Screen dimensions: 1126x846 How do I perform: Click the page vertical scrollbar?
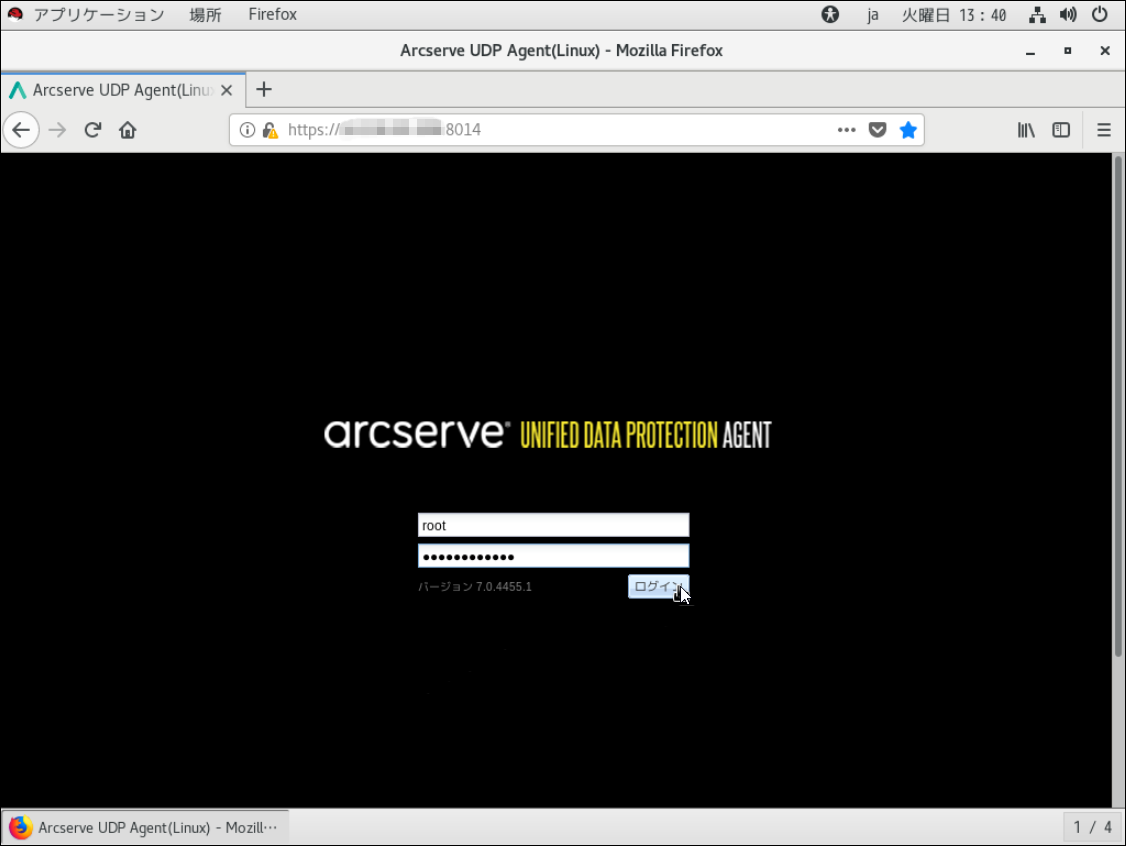point(1118,406)
